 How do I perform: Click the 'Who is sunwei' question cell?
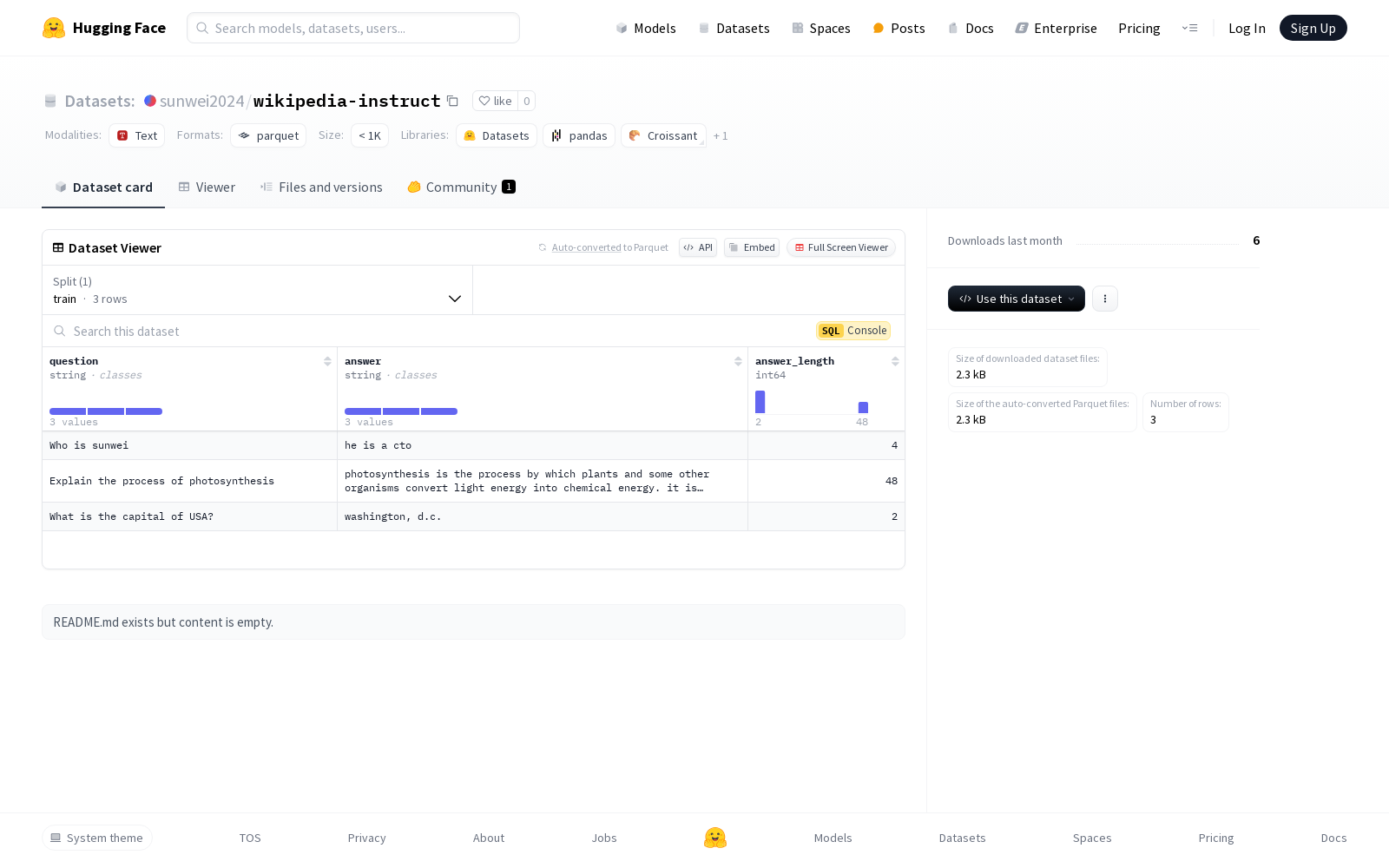pyautogui.click(x=189, y=445)
